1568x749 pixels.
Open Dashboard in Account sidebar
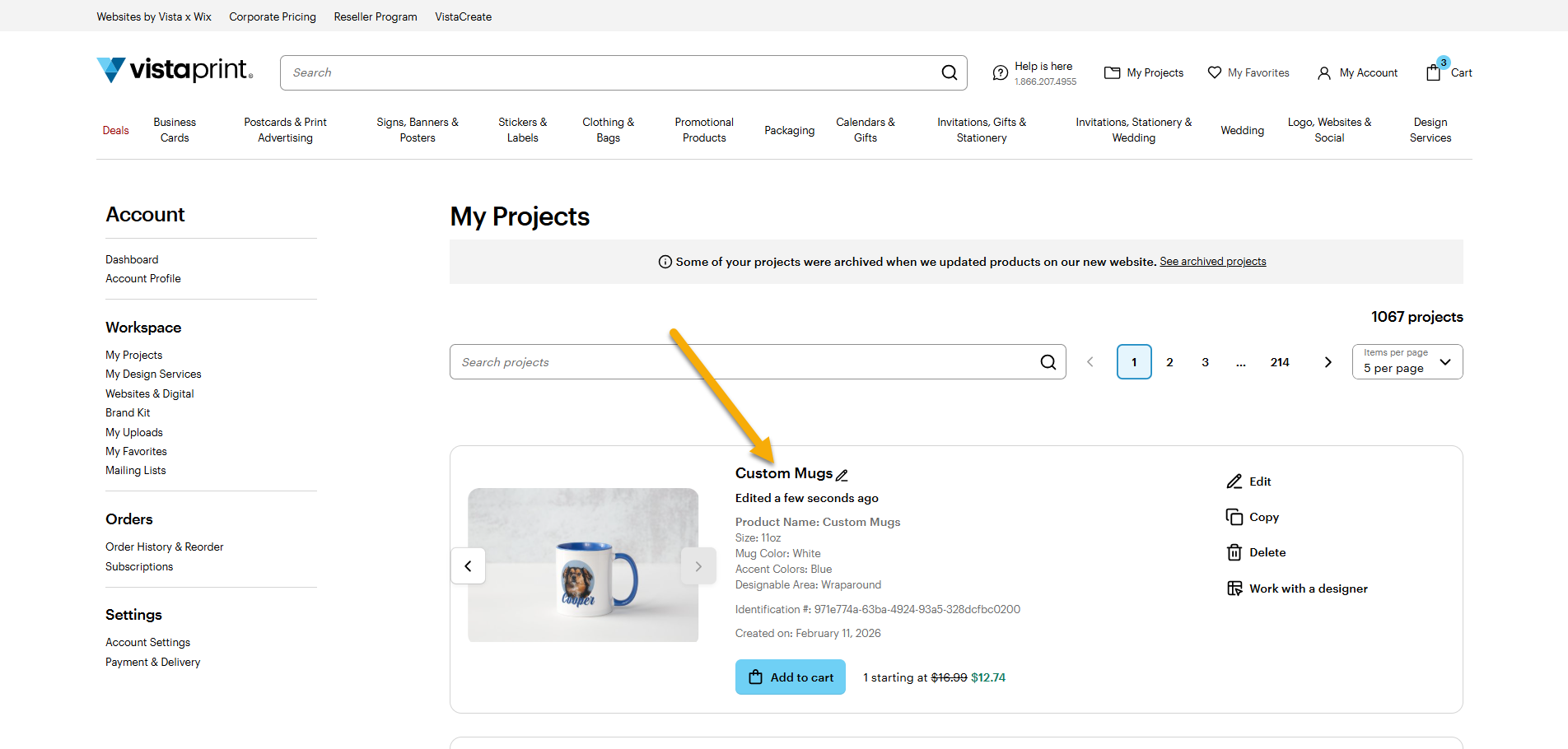132,259
